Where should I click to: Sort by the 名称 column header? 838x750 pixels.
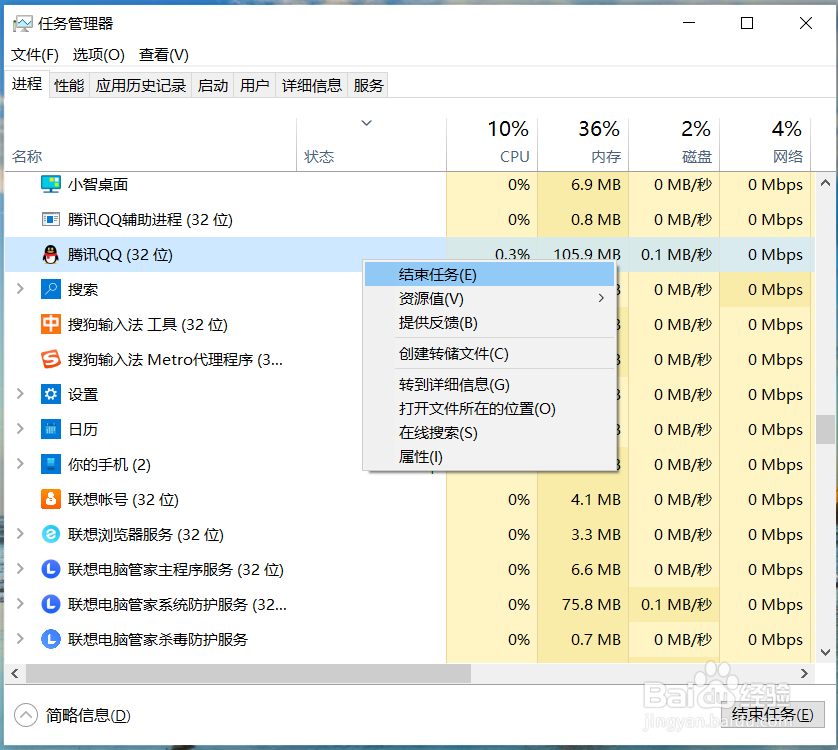tap(150, 144)
